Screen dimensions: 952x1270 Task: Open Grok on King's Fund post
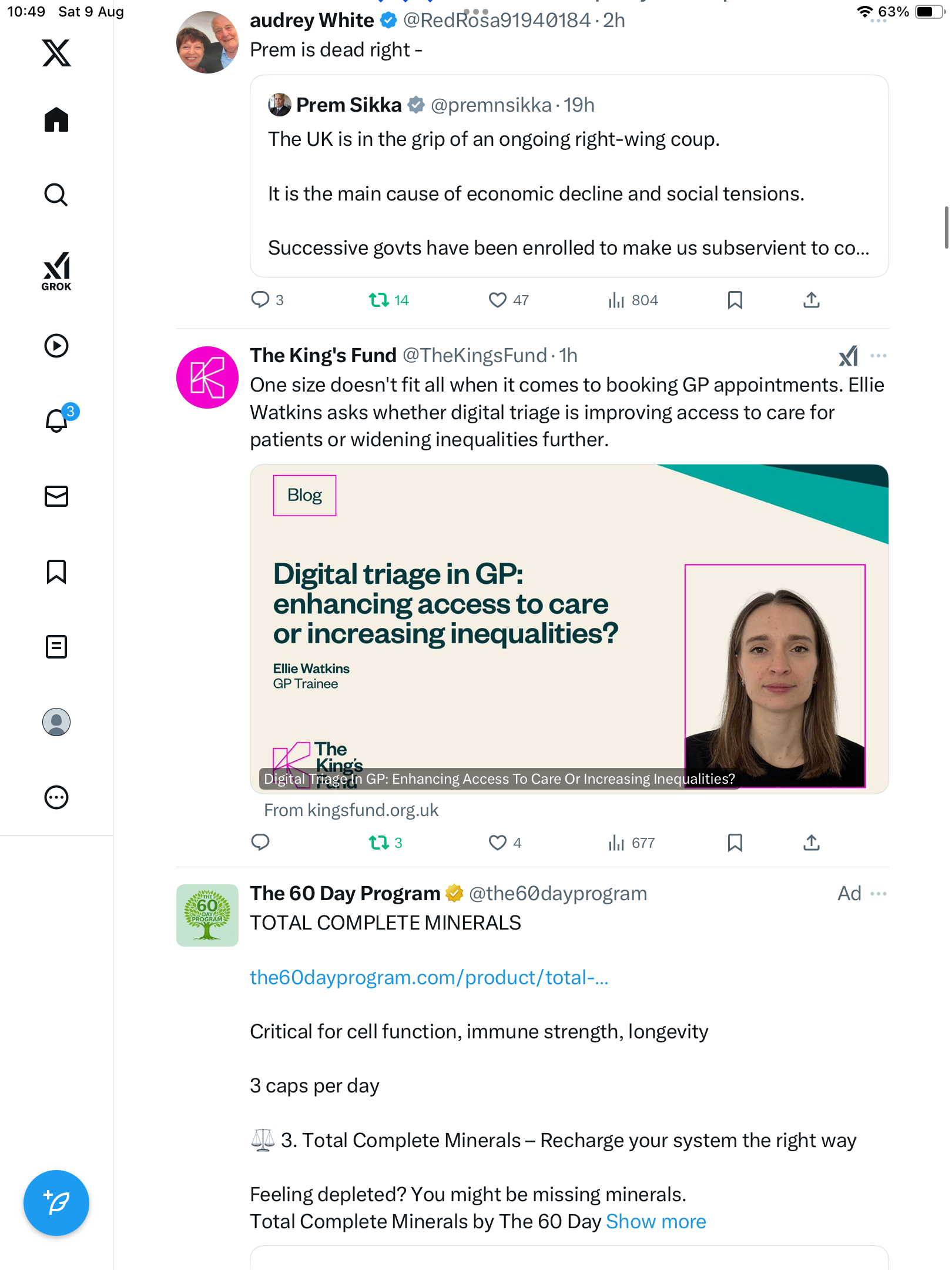coord(848,356)
